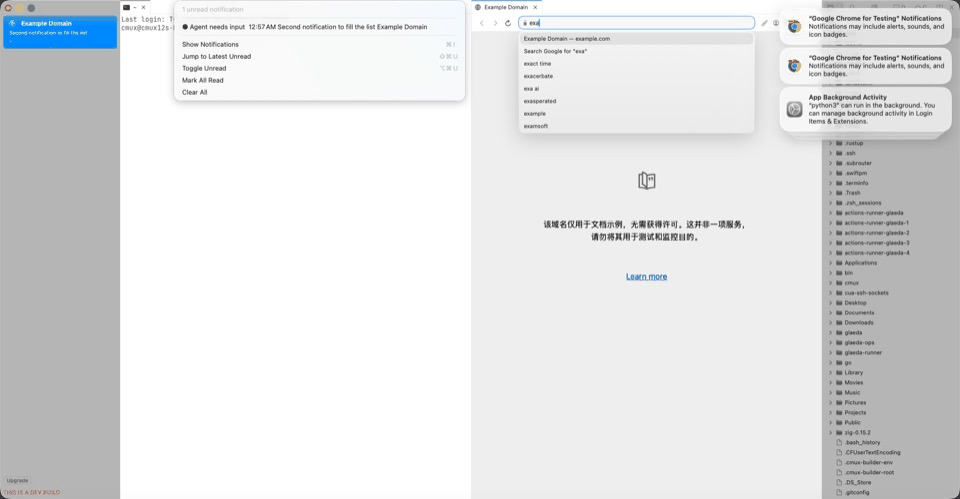Expand the glaeda-ops folder
960x499 pixels.
(x=831, y=343)
